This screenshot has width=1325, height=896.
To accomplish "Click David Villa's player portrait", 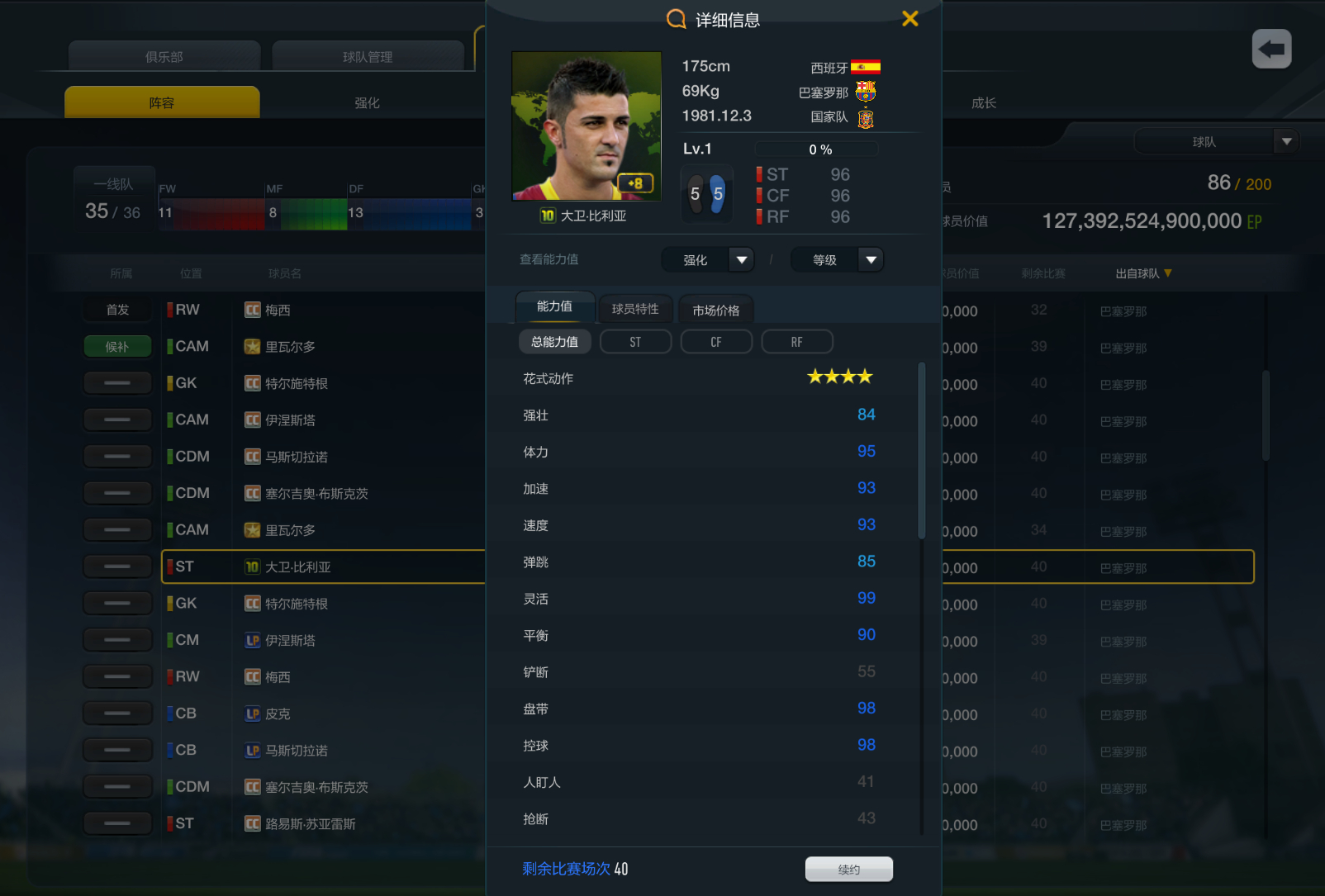I will (587, 126).
